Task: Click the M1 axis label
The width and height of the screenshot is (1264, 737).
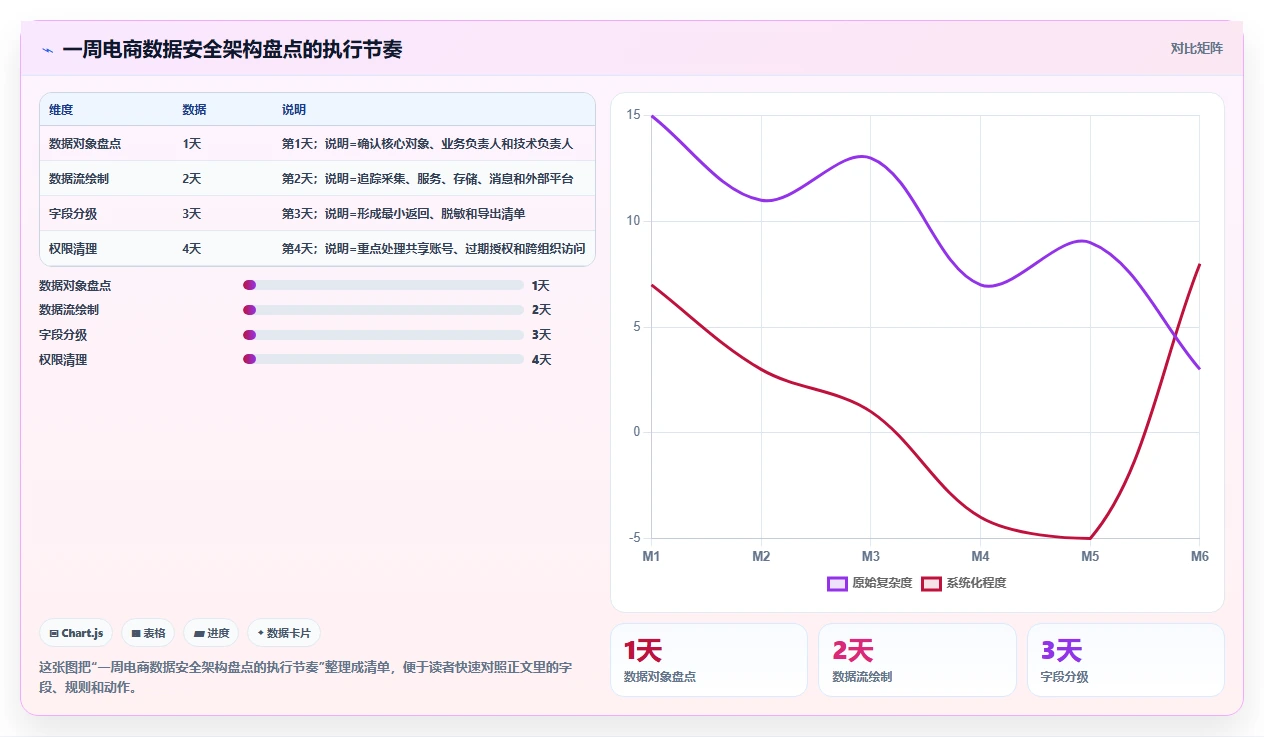Action: [651, 556]
